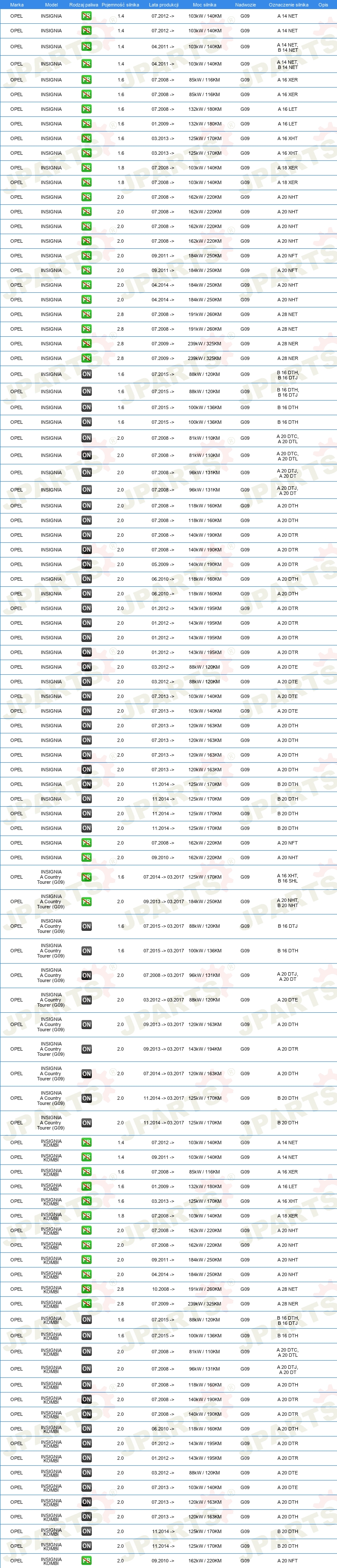Click diesel ON icon in Country Tourer A 20 DTE row
The width and height of the screenshot is (337, 1568).
[x=86, y=1000]
